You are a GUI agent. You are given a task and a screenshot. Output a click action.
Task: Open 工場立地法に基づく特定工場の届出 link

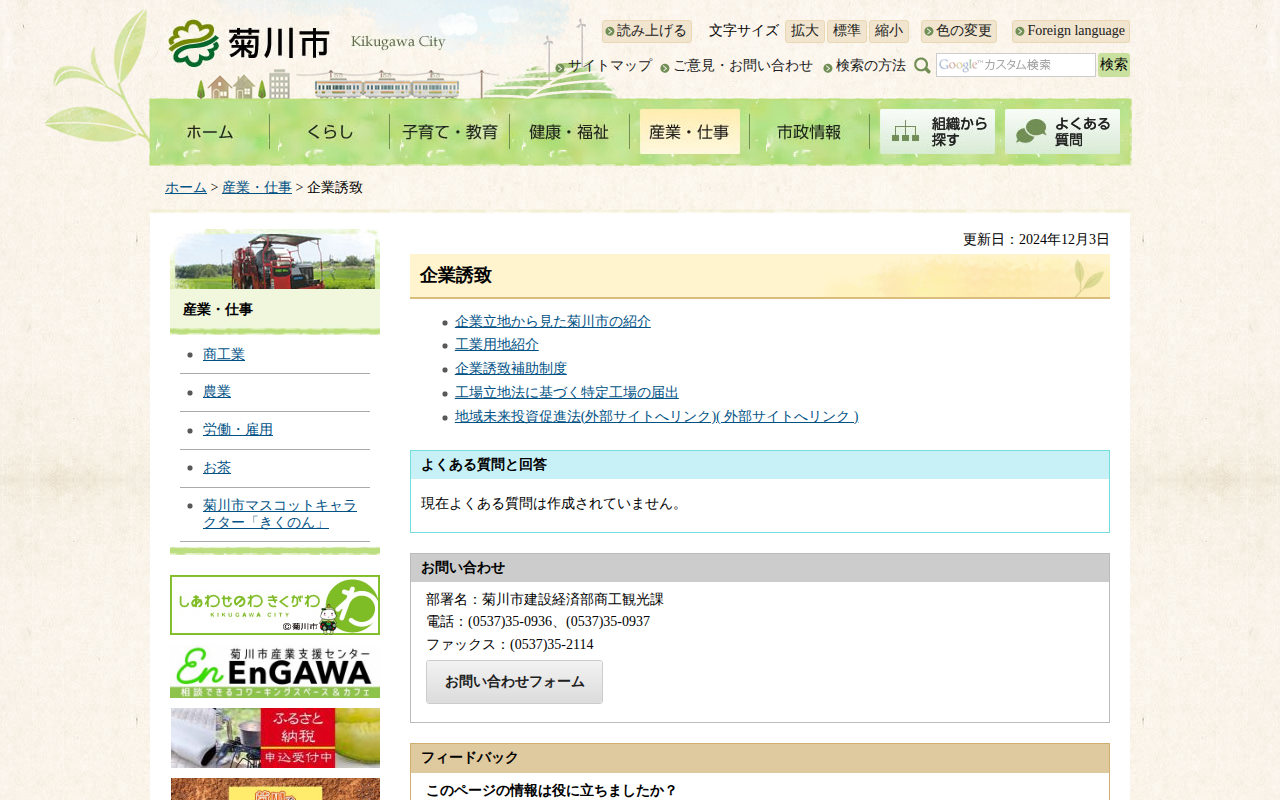pos(567,393)
